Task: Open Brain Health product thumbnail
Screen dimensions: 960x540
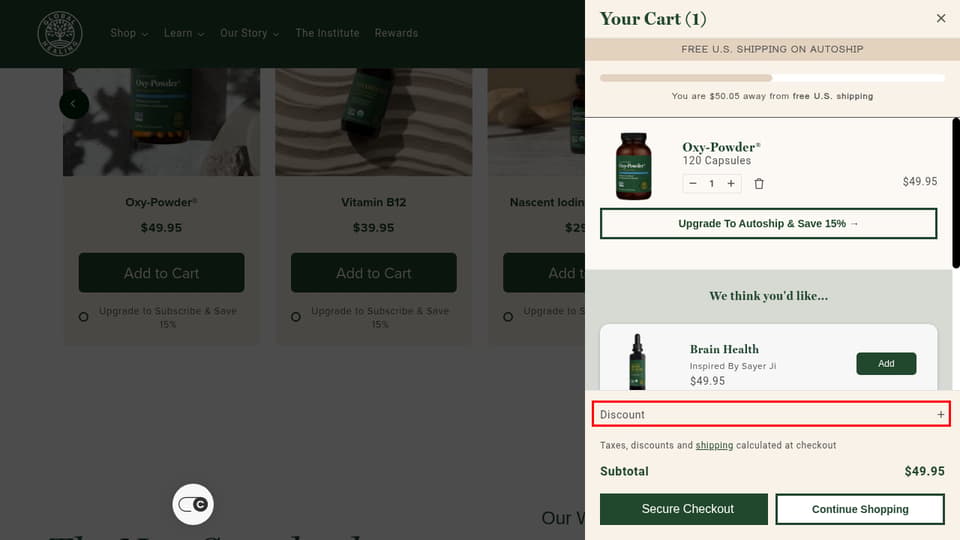Action: [x=637, y=362]
